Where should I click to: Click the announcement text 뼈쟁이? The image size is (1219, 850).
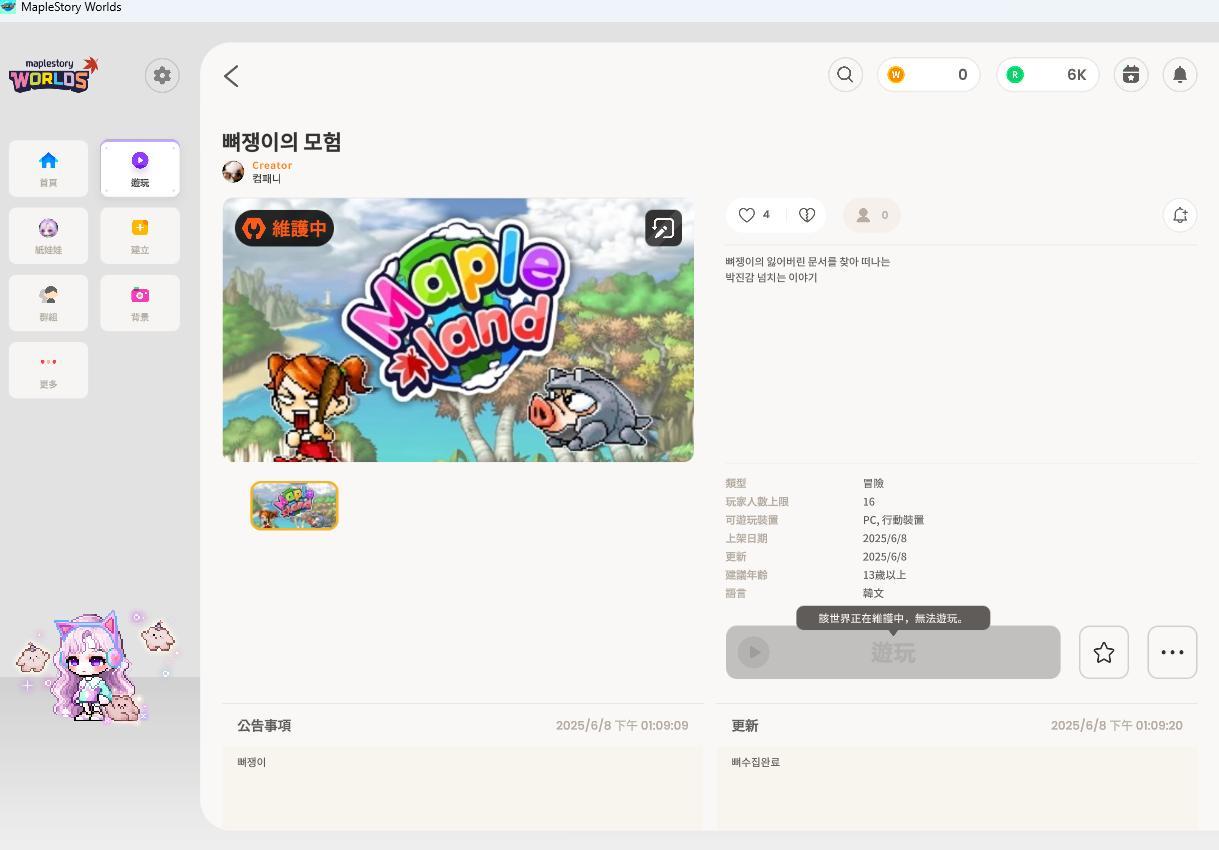coord(251,762)
